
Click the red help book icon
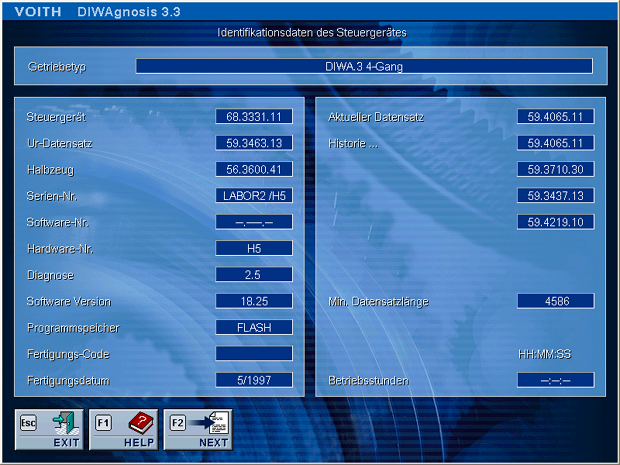(x=141, y=423)
